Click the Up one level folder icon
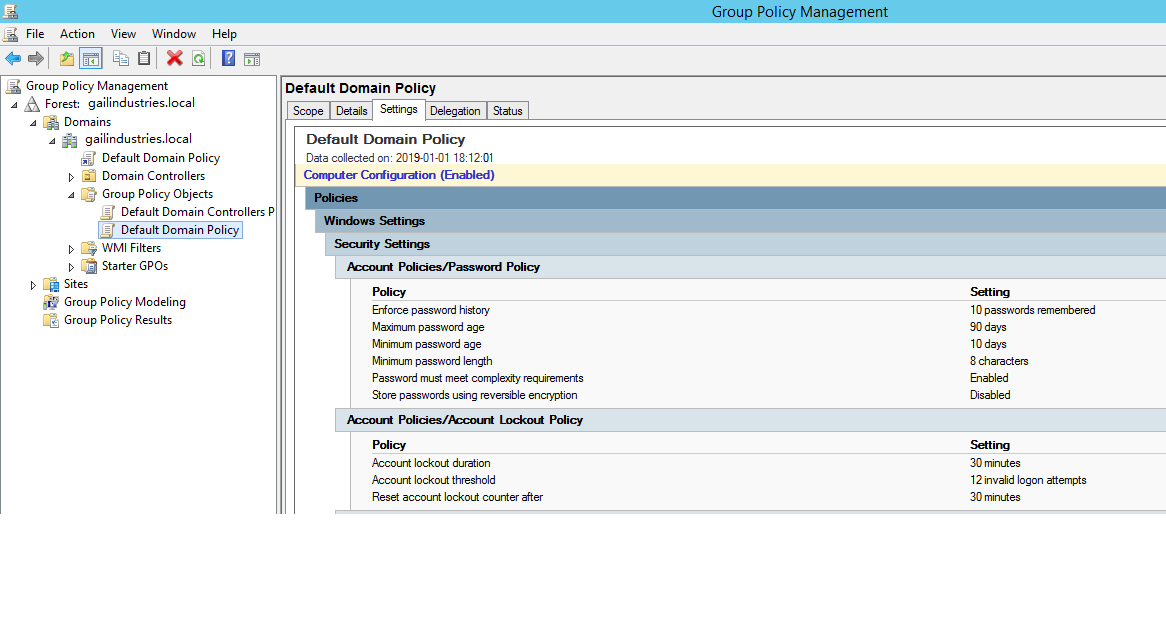The image size is (1166, 630). click(66, 58)
